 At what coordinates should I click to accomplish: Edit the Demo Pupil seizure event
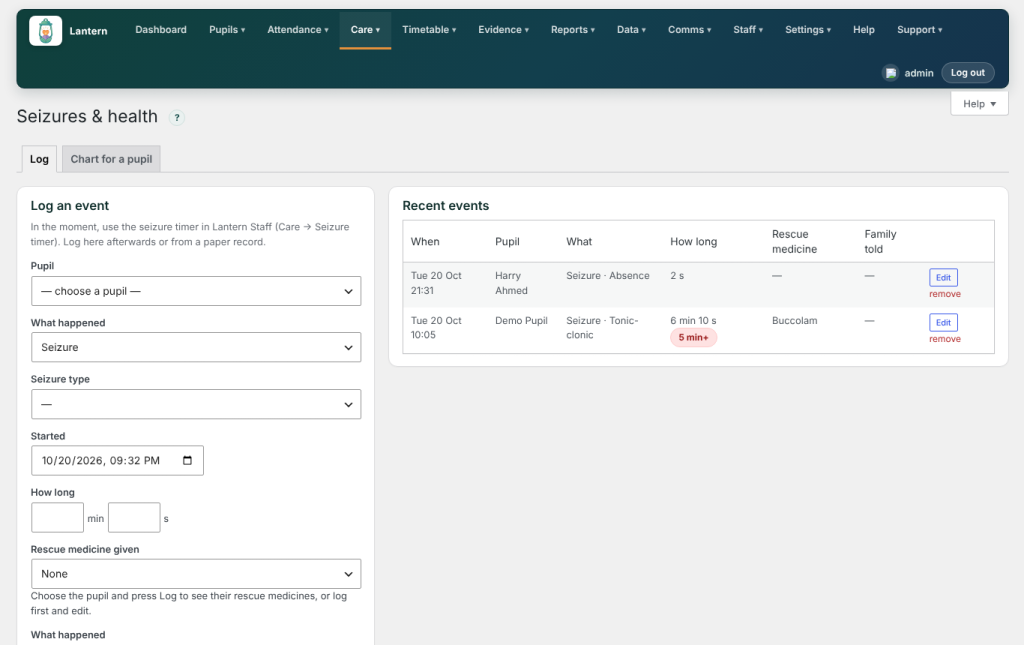943,322
